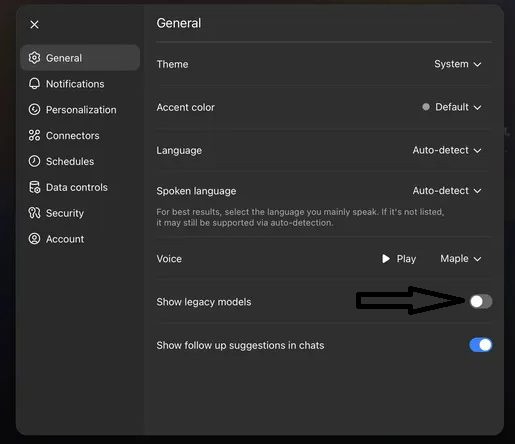
Task: Choose a different voice from Maple dropdown
Action: (x=461, y=259)
